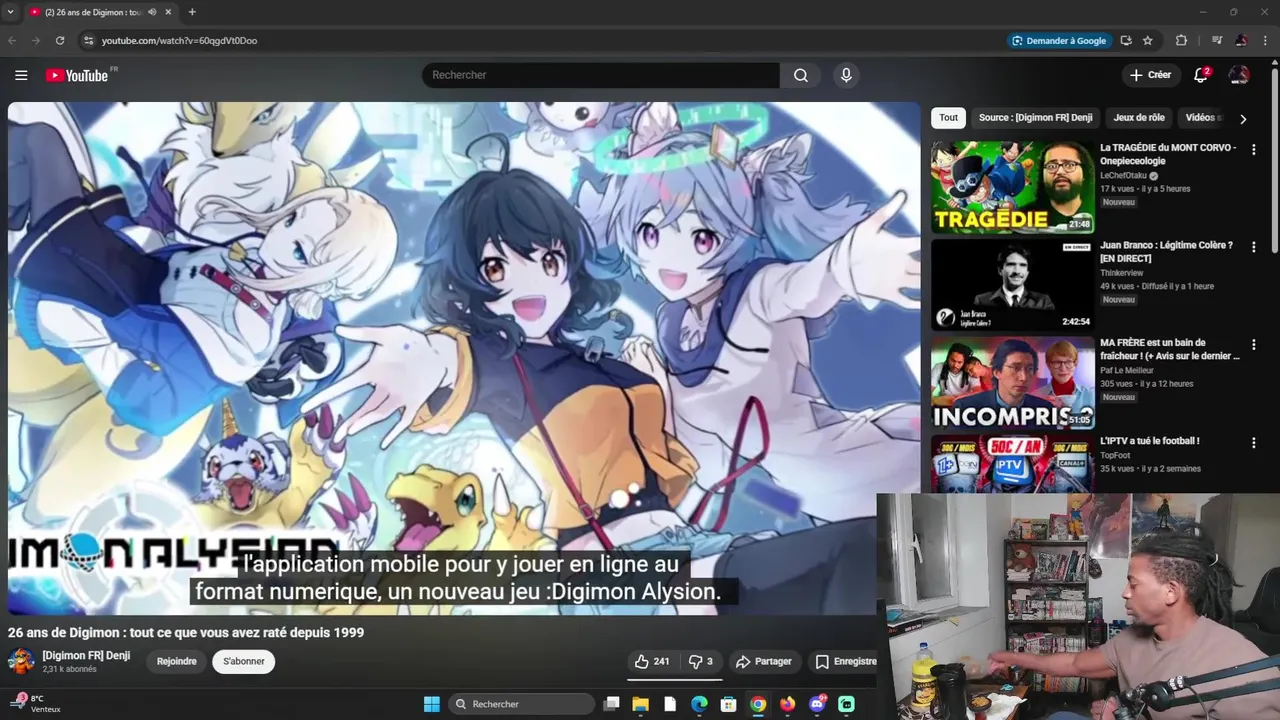Screen dimensions: 1280x720
Task: Click TopFoot channel name
Action: 1115,456
